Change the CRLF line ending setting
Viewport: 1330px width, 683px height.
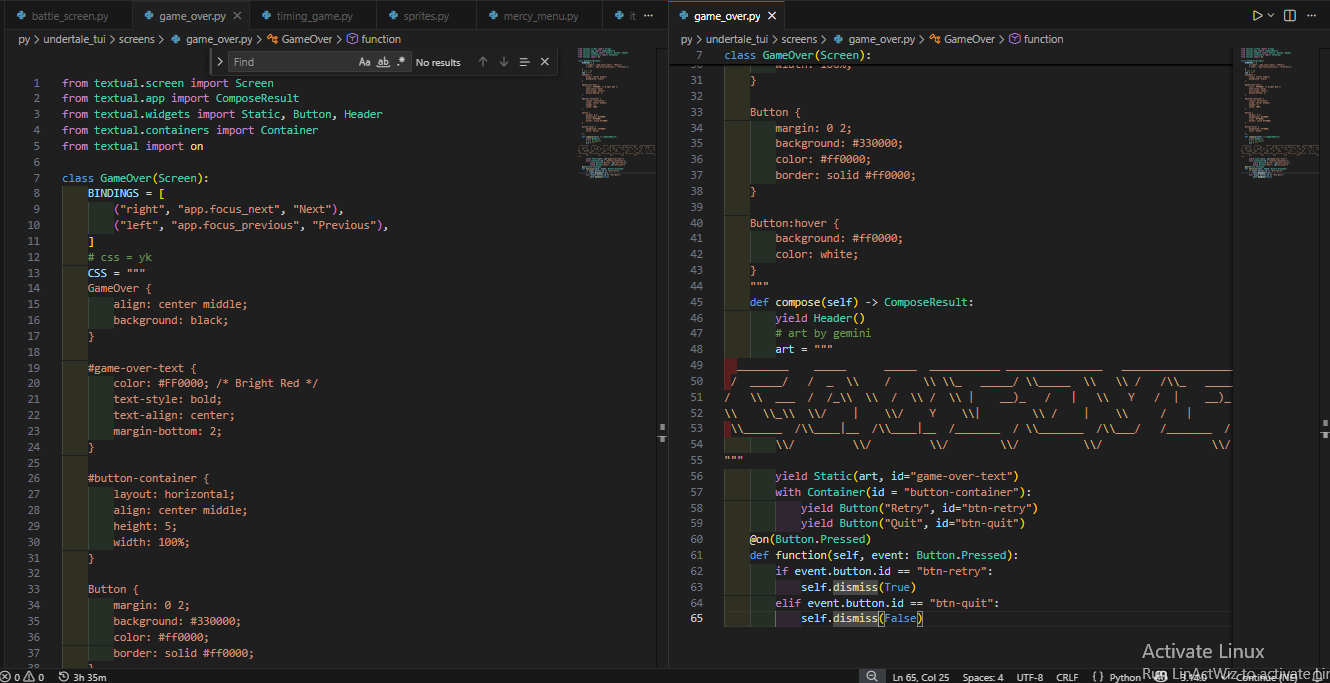point(1067,677)
